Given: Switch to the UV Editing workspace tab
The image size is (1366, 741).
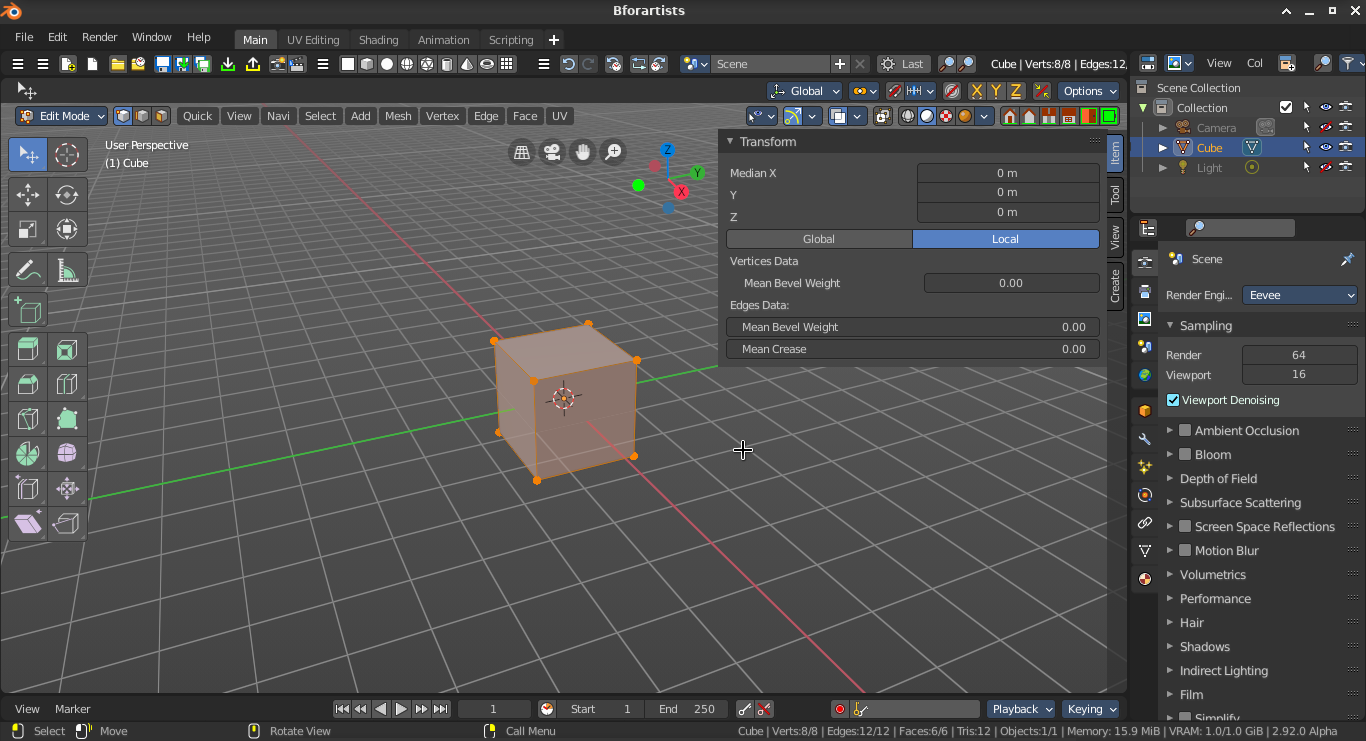Looking at the screenshot, I should click(x=313, y=40).
